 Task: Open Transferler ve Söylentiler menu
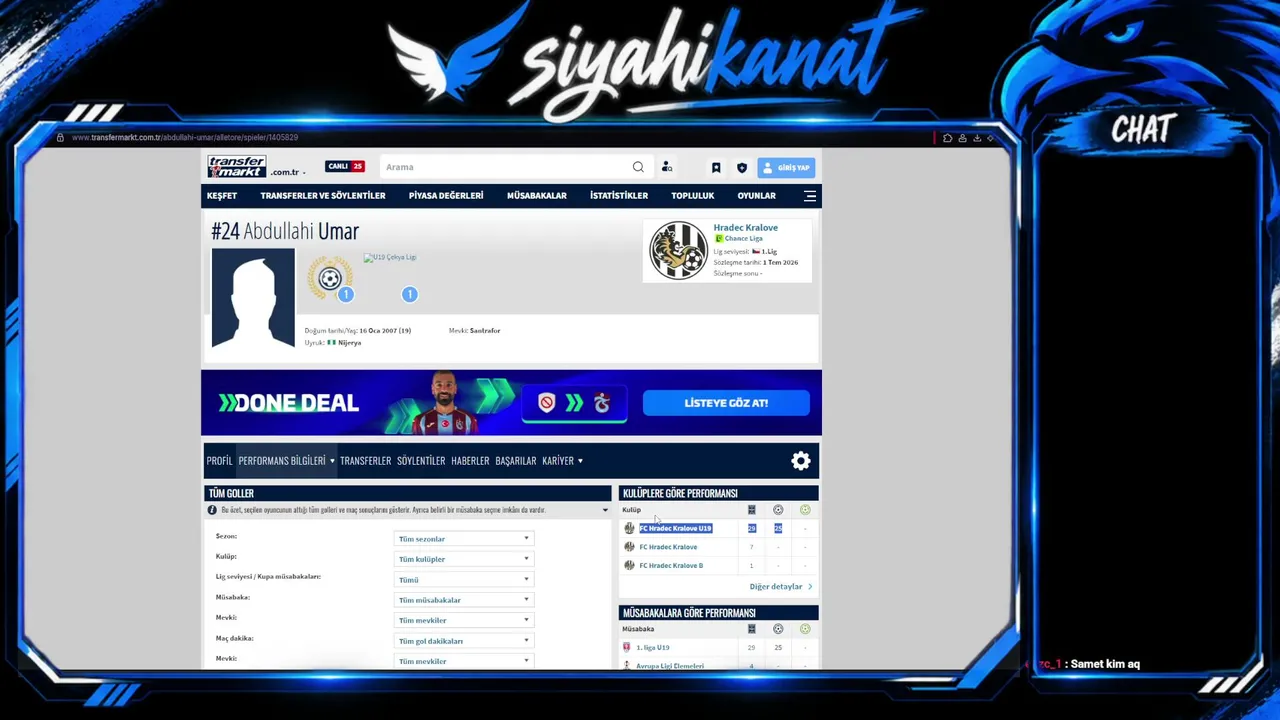click(323, 196)
